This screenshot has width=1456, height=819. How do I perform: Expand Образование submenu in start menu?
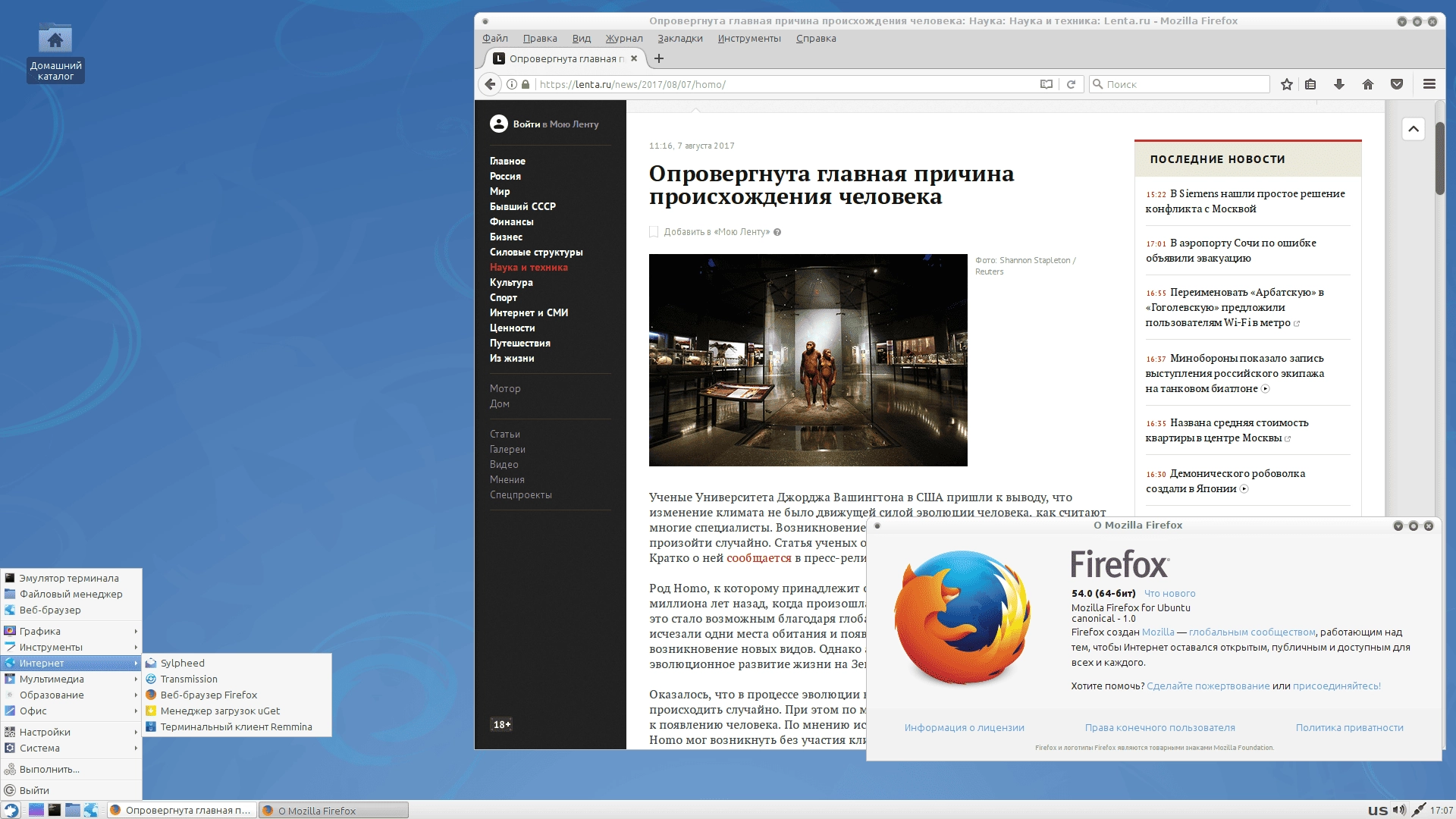(71, 695)
